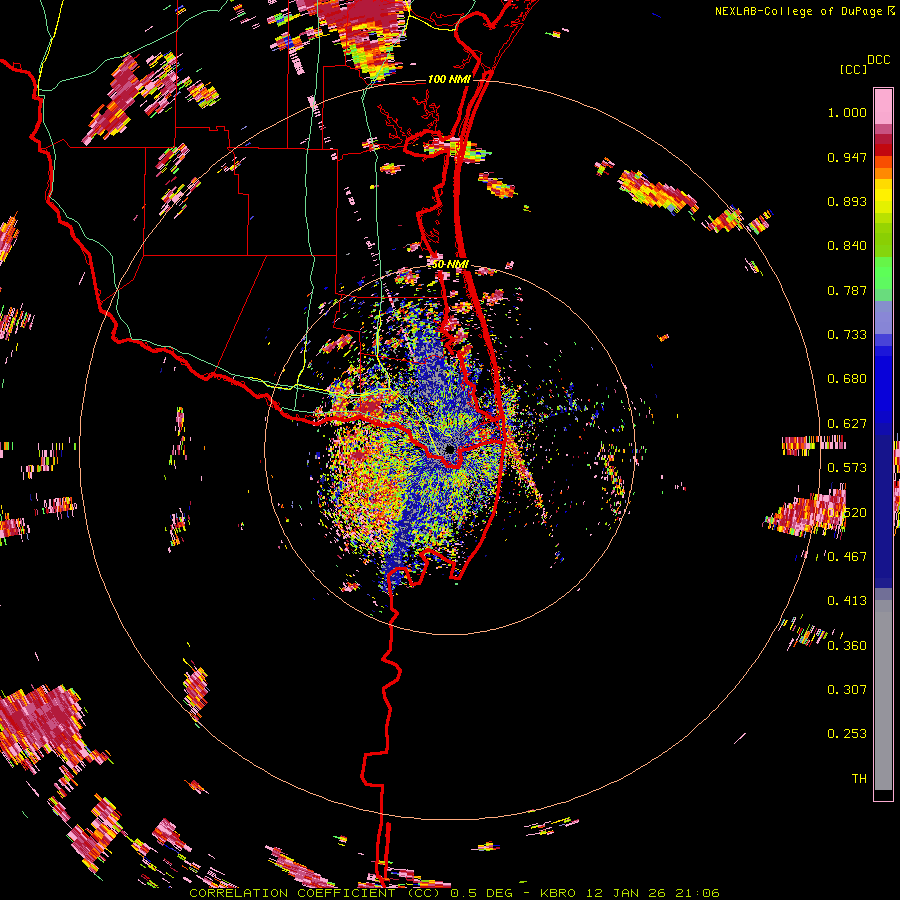Select the 0.733 color scale value
Image resolution: width=900 pixels, height=900 pixels.
click(x=847, y=335)
